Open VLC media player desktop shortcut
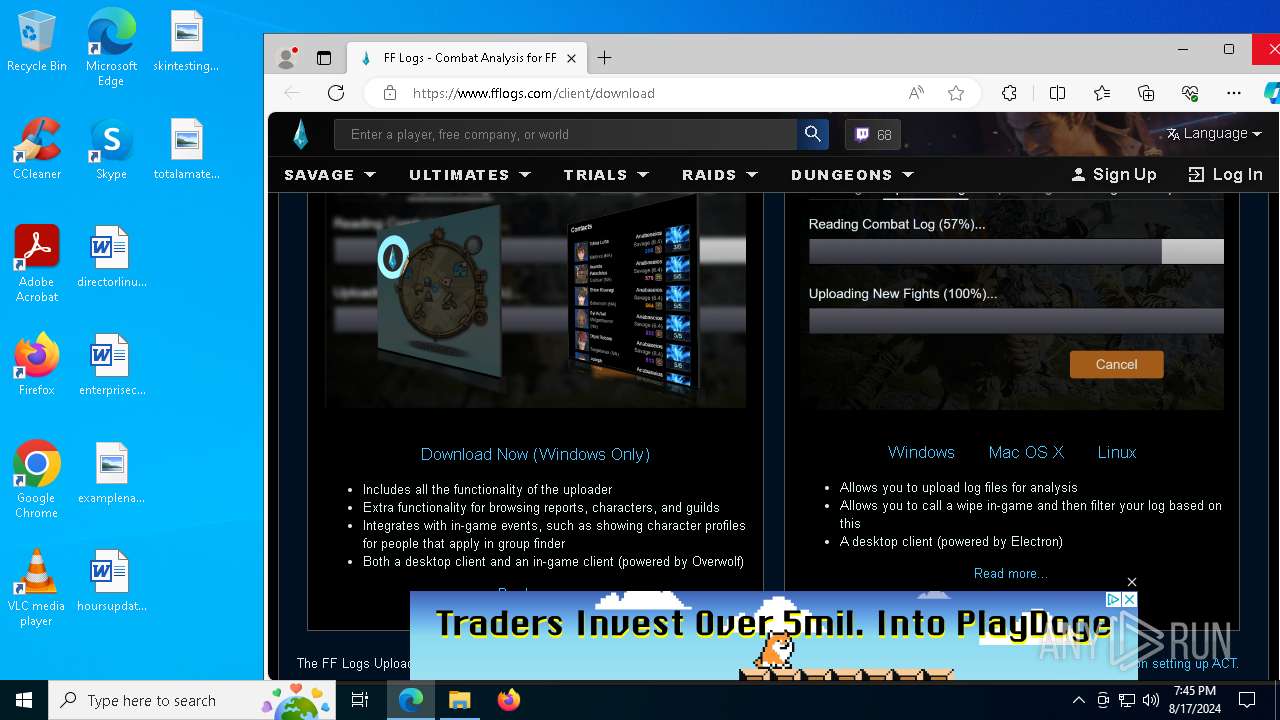This screenshot has height=720, width=1280. click(x=37, y=587)
